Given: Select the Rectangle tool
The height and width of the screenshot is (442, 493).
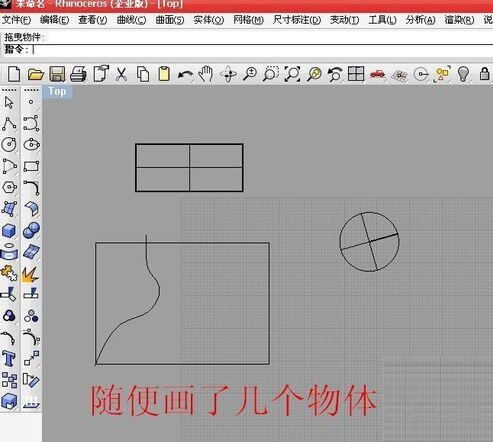Looking at the screenshot, I should (x=31, y=166).
